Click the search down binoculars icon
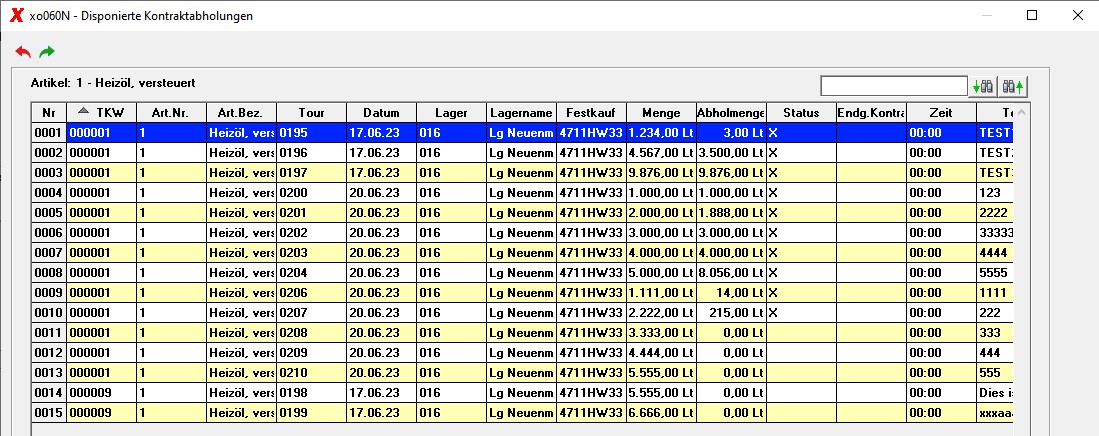Screen dimensions: 1099x436 pos(983,87)
